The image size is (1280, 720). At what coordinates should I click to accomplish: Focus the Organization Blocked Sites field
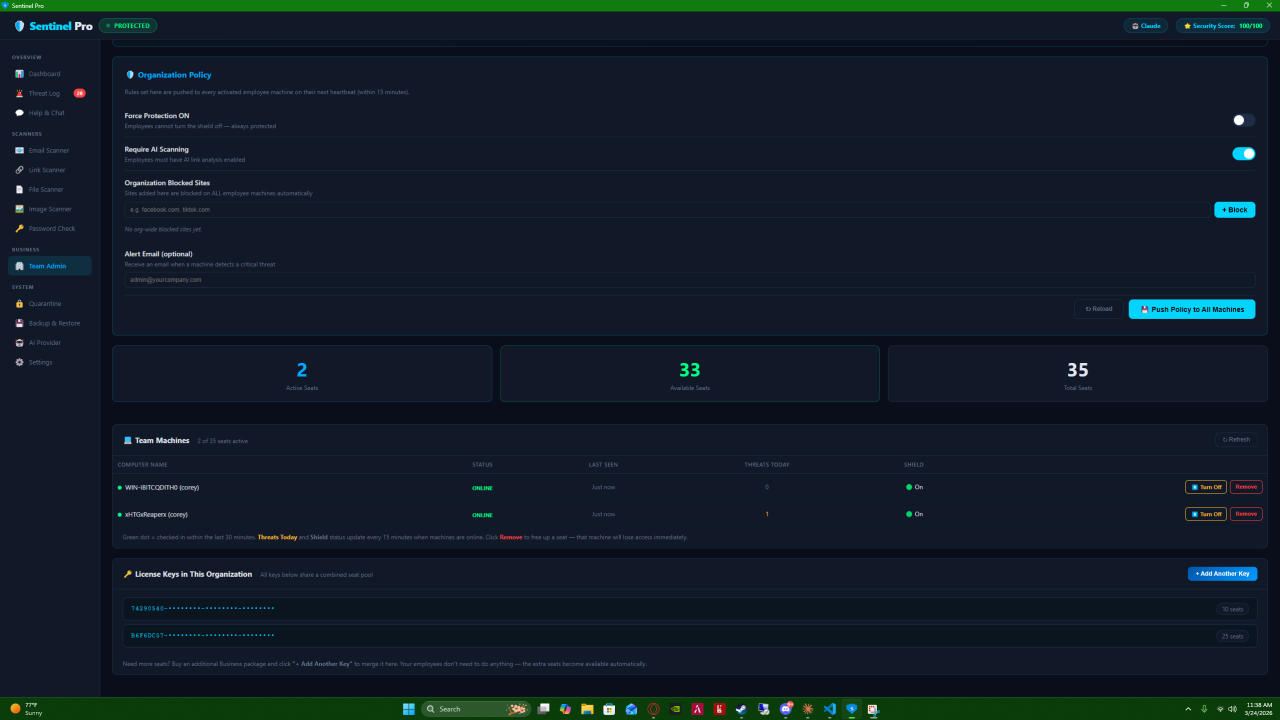(667, 210)
